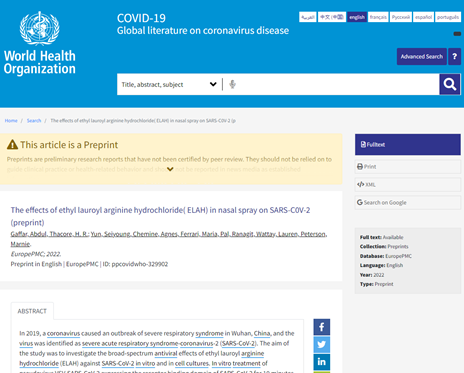Screen dimensions: 464x373
Task: Click author Wattay, Lauren
Action: 277,234
